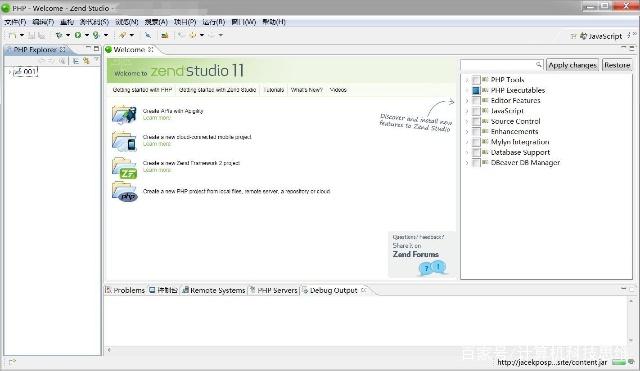640x371 pixels.
Task: Expand the 001 project tree node
Action: 10,72
